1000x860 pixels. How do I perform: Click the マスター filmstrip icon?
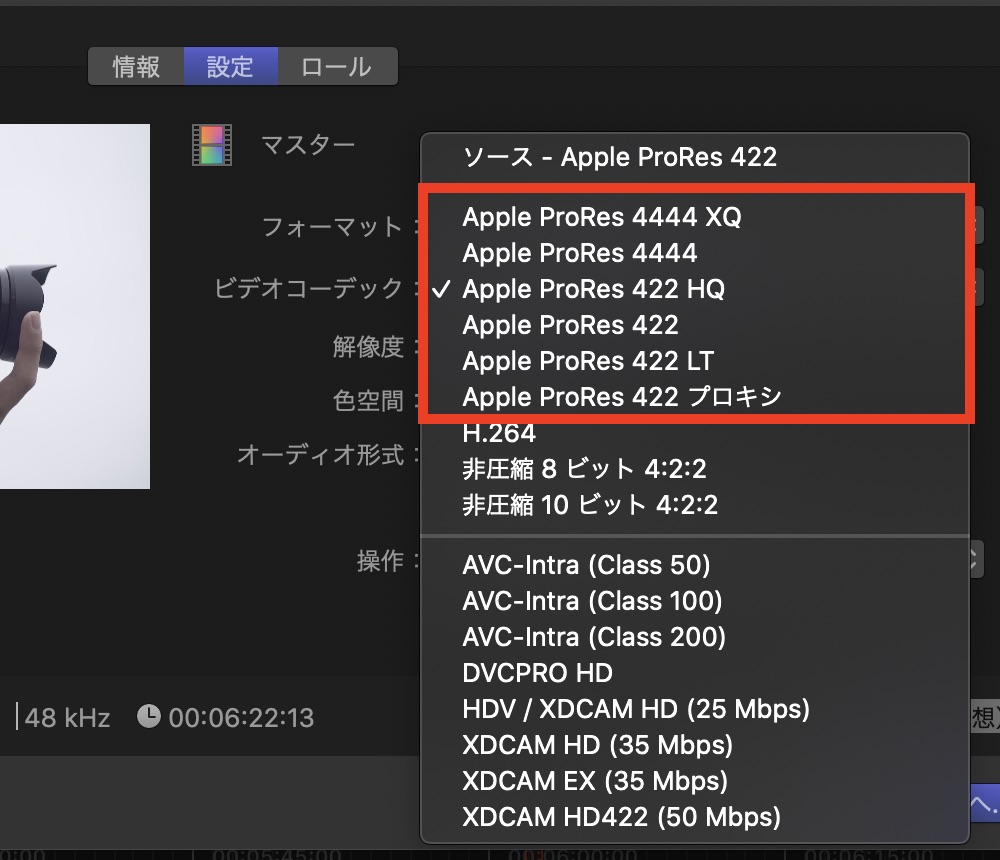point(212,145)
